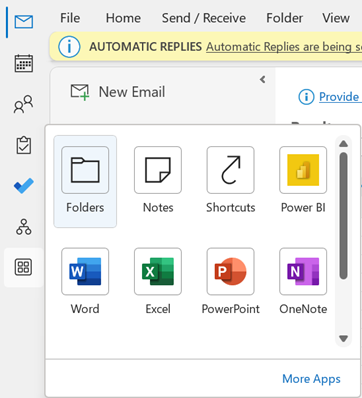Viewport: 362px width, 398px height.
Task: Click the More Apps link
Action: pyautogui.click(x=311, y=379)
